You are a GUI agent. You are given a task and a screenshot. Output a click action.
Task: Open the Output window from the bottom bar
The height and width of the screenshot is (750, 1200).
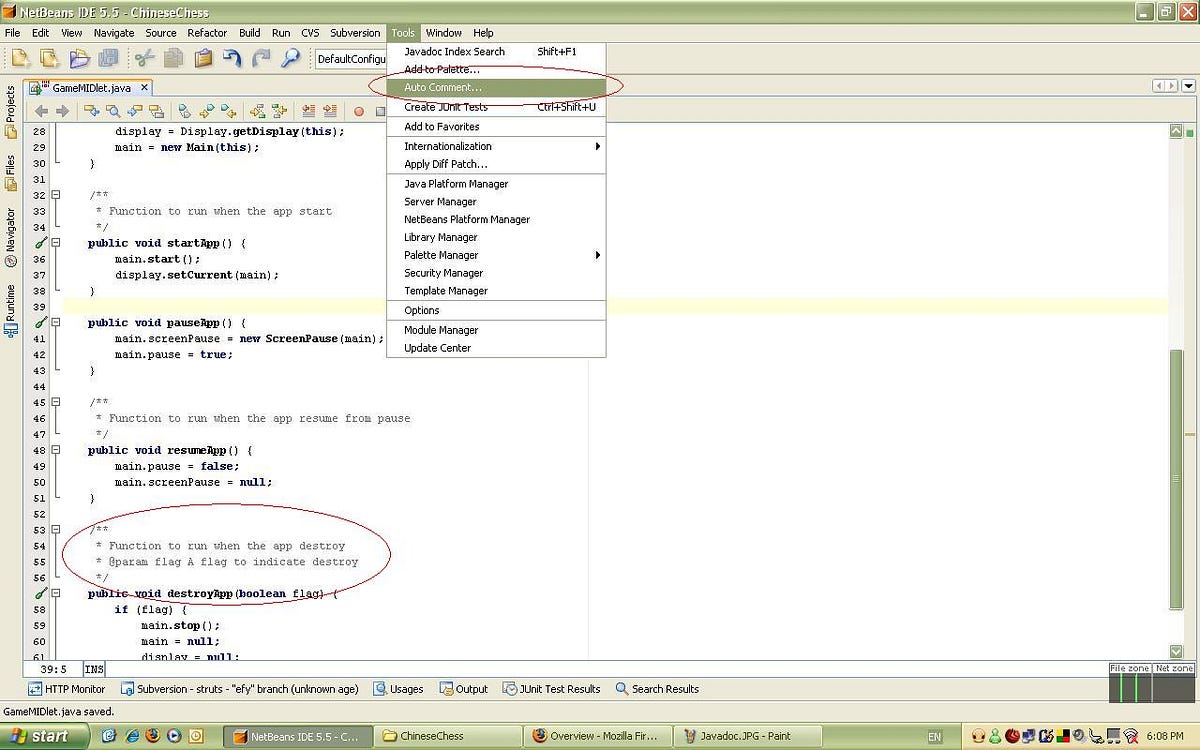463,688
